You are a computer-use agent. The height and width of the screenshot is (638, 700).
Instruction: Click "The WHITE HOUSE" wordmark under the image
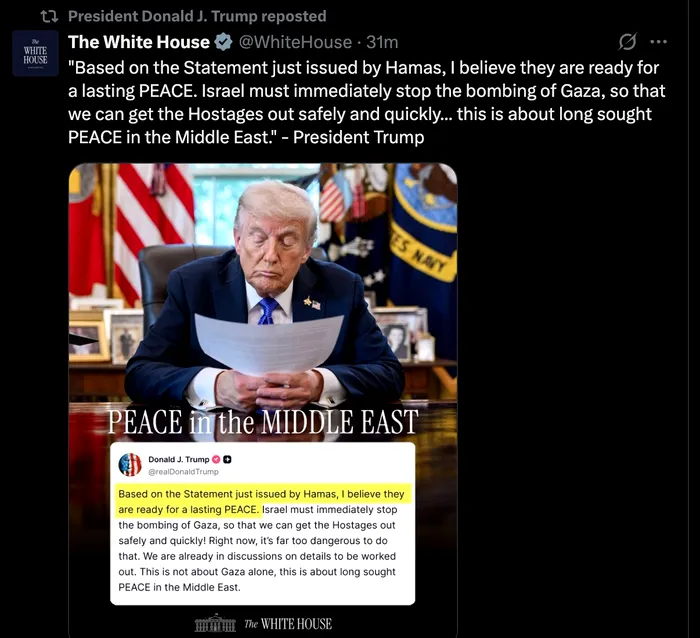pos(288,624)
